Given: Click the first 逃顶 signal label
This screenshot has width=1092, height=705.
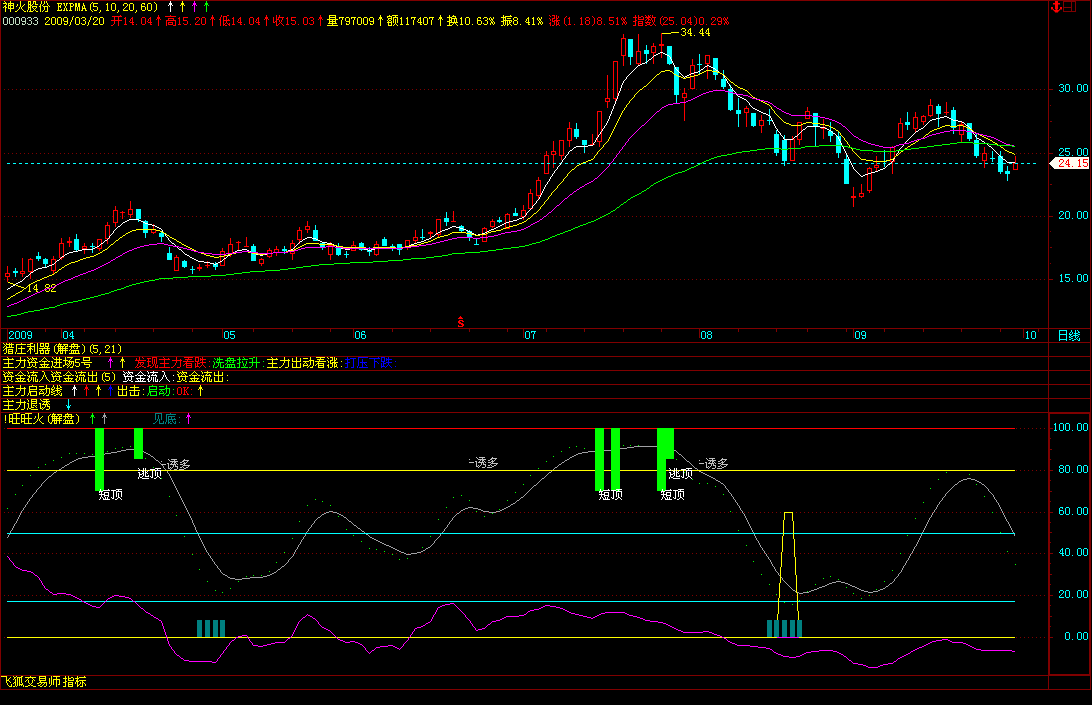Looking at the screenshot, I should 149,474.
